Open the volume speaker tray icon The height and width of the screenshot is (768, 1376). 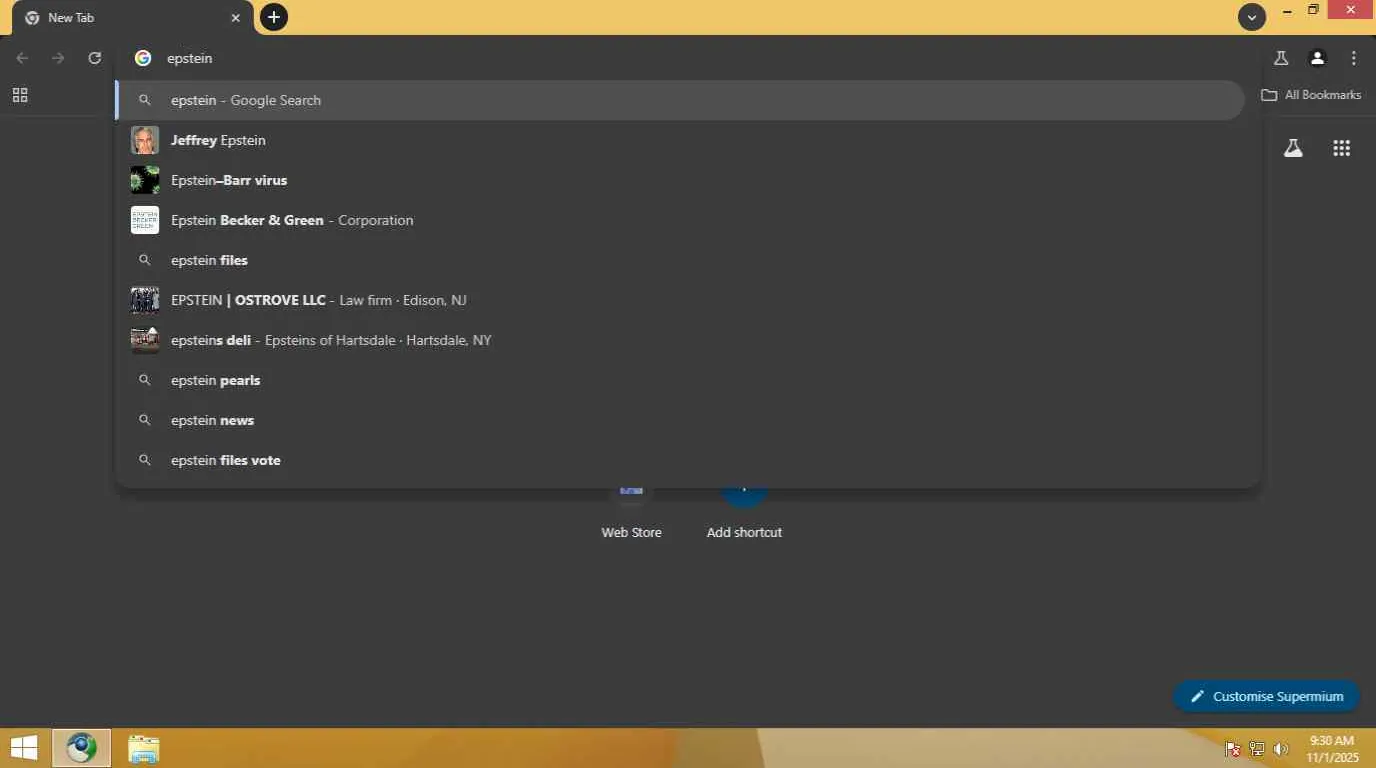point(1281,749)
